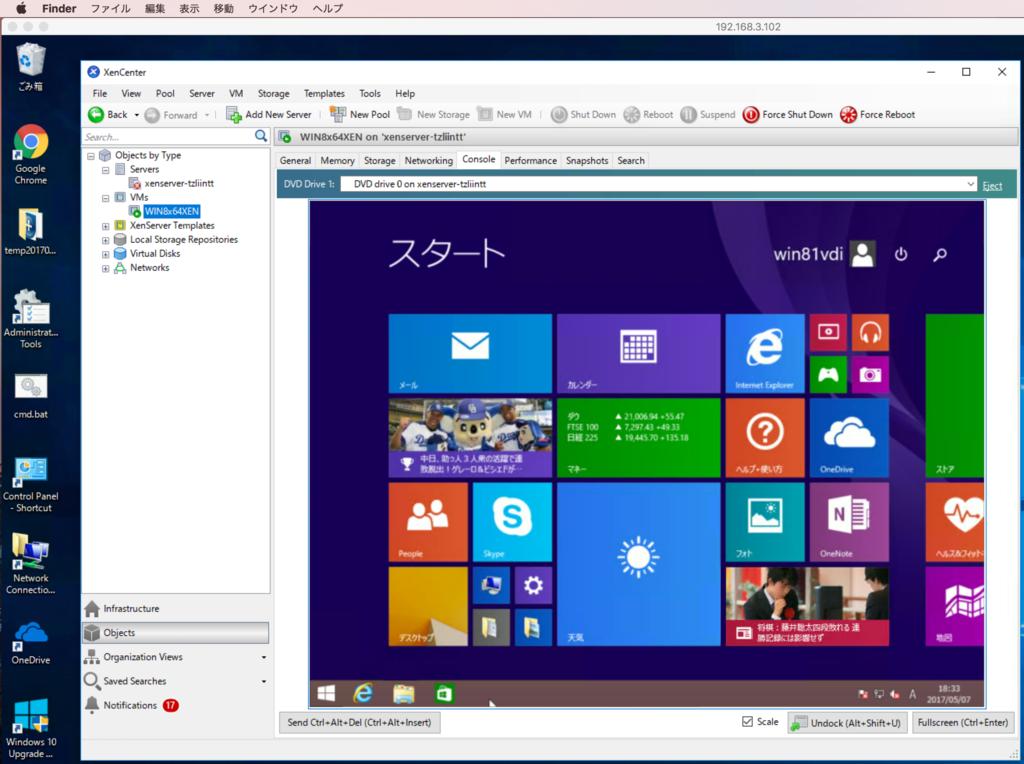Open the VM menu

coord(236,93)
